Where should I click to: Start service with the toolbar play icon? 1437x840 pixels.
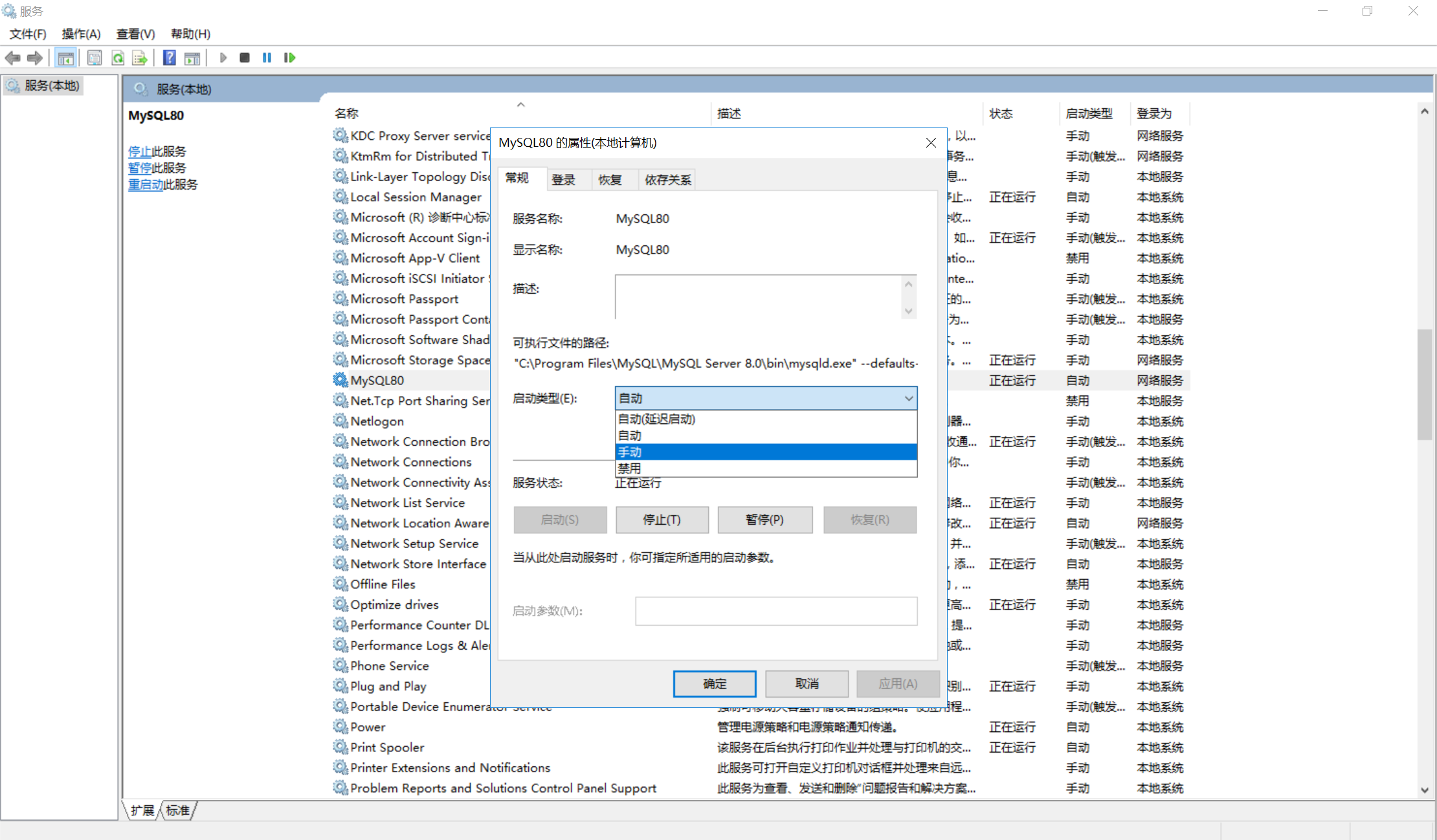coord(223,58)
